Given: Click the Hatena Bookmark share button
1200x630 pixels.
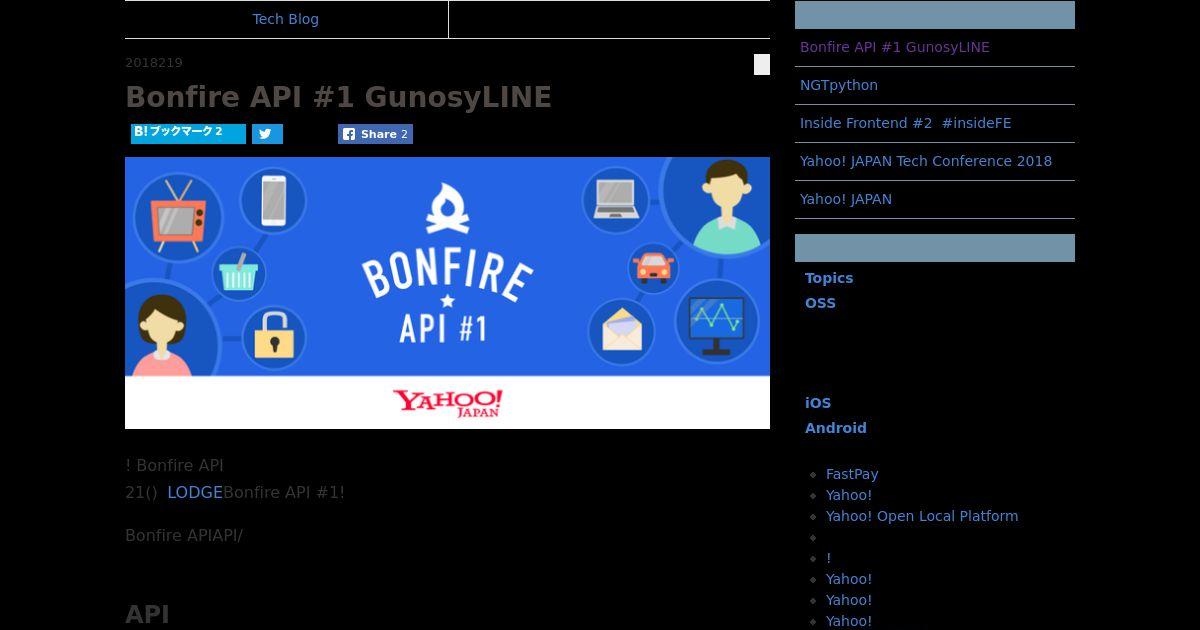Looking at the screenshot, I should pyautogui.click(x=188, y=133).
